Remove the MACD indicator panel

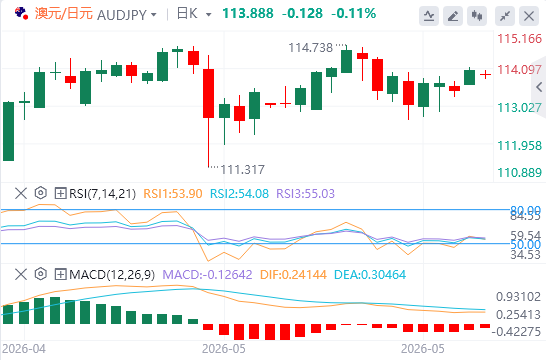click(x=21, y=274)
